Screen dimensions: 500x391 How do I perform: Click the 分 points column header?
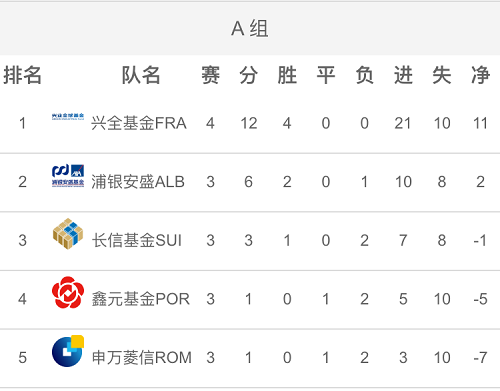[249, 75]
